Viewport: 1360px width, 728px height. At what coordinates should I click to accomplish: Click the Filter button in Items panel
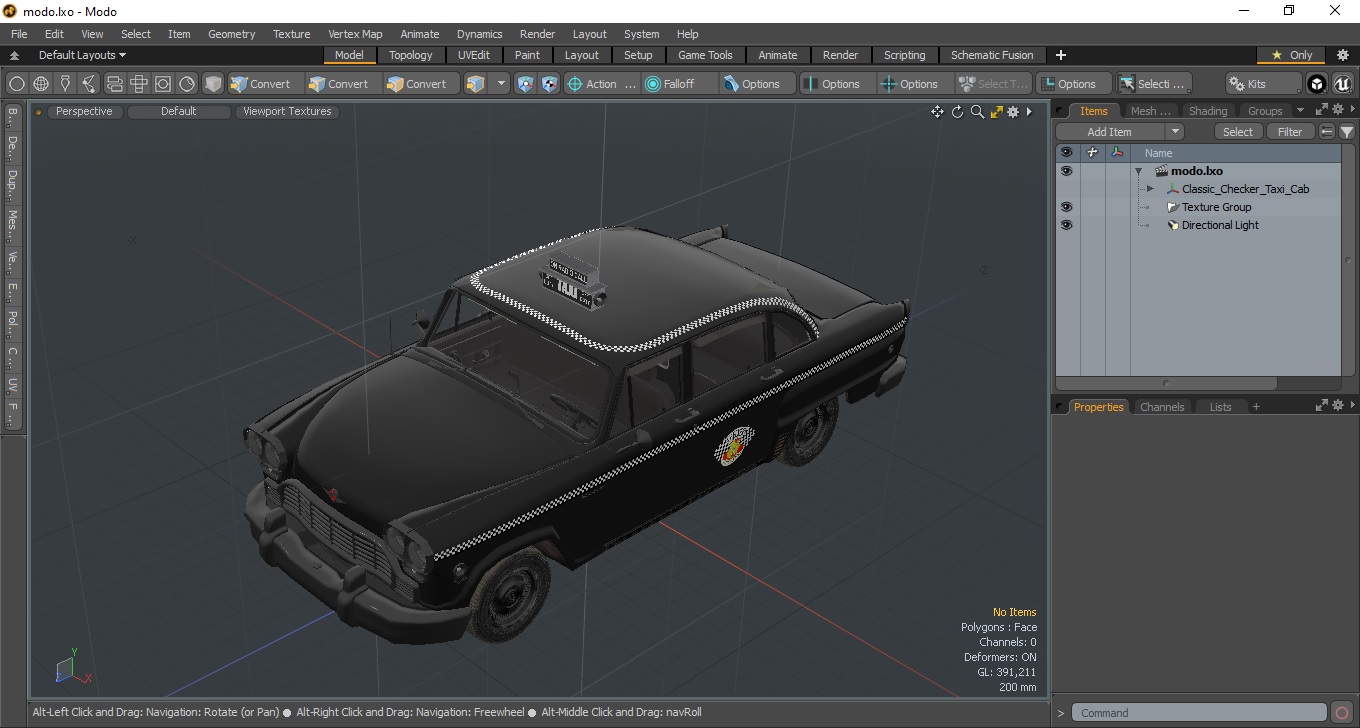1291,132
